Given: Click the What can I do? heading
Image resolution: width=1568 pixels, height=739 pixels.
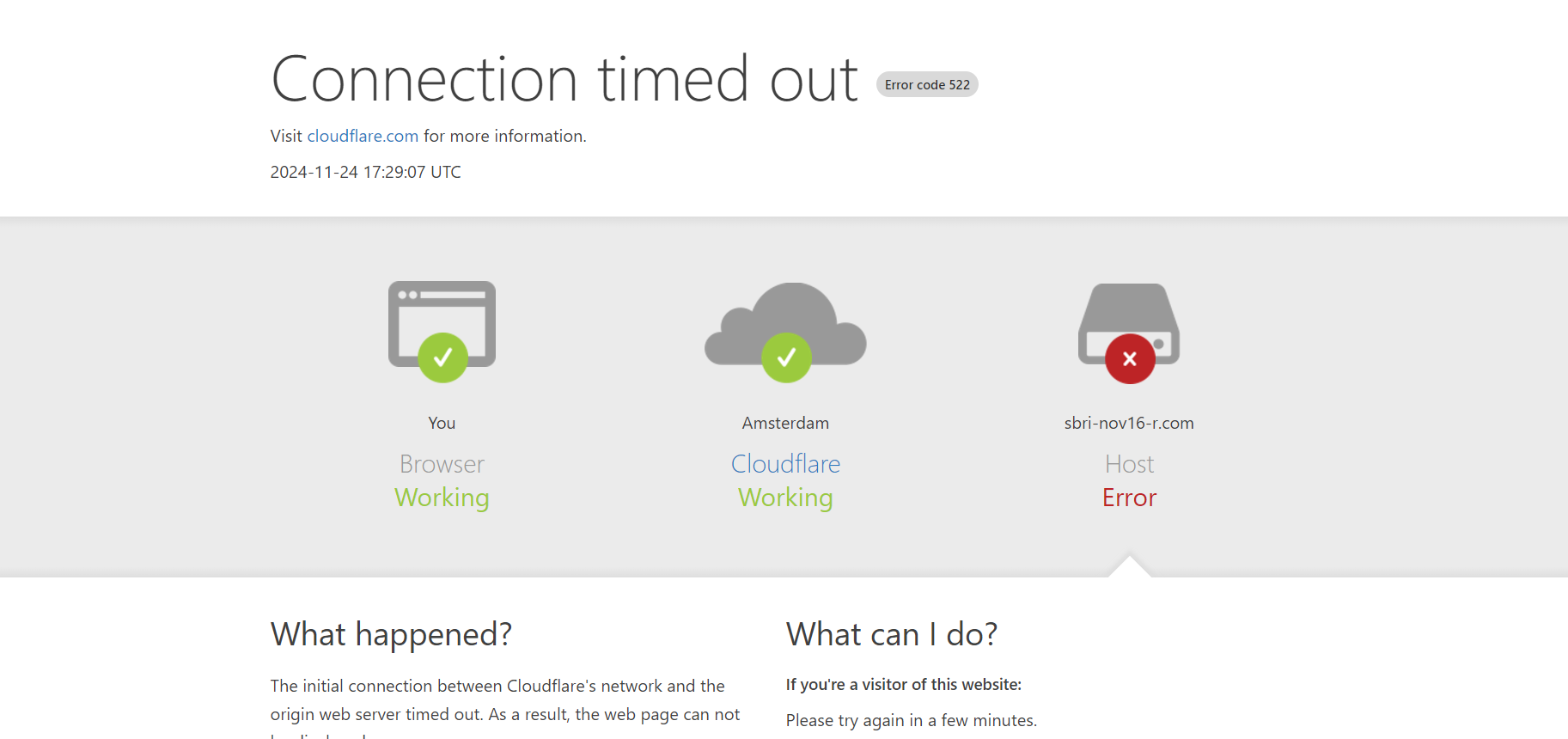Looking at the screenshot, I should tap(892, 634).
